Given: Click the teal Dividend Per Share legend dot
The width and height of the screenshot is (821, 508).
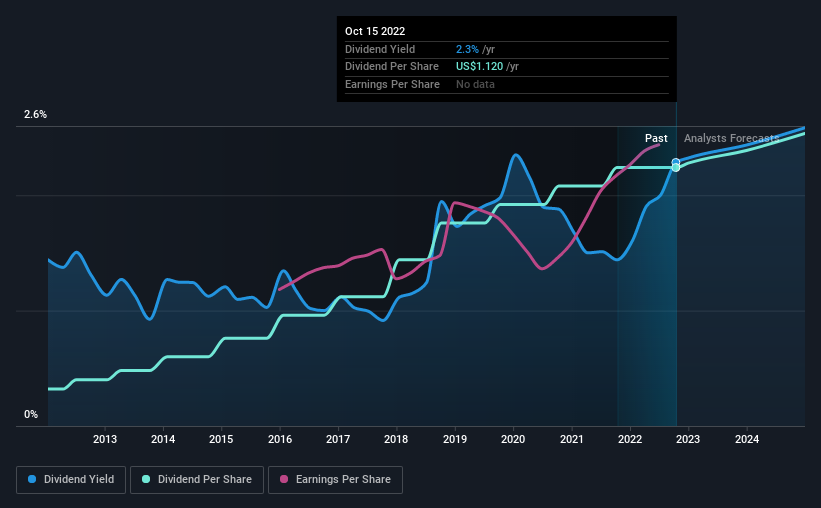Looking at the screenshot, I should [146, 479].
